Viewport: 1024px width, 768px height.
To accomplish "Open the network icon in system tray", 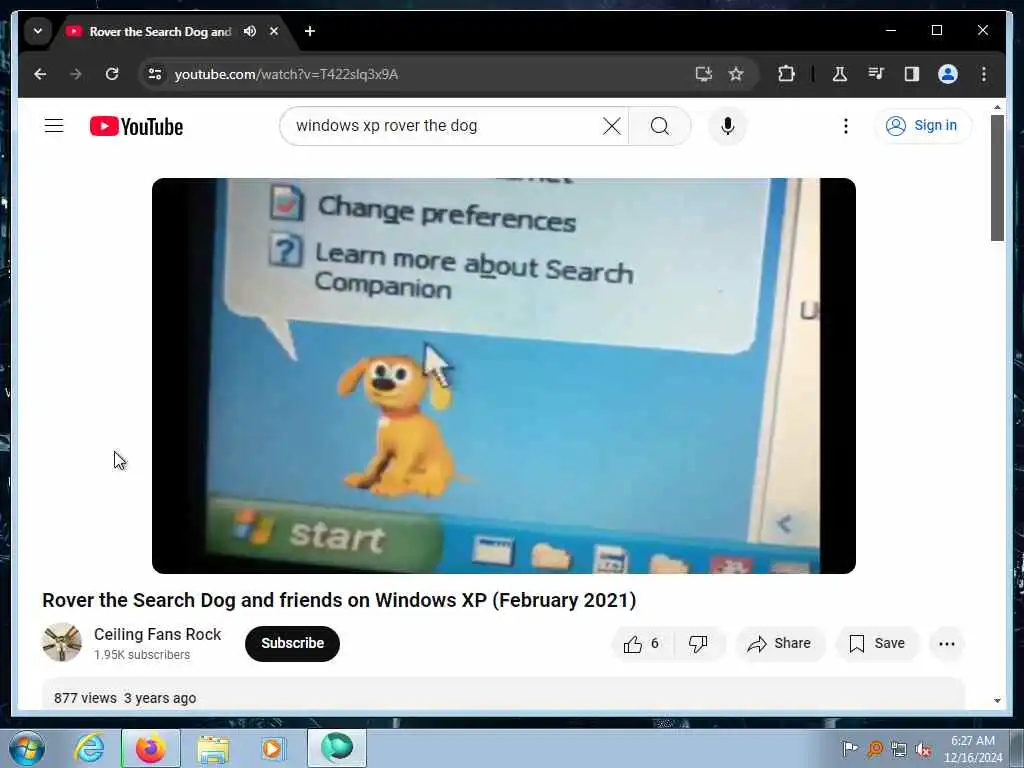I will (x=899, y=749).
